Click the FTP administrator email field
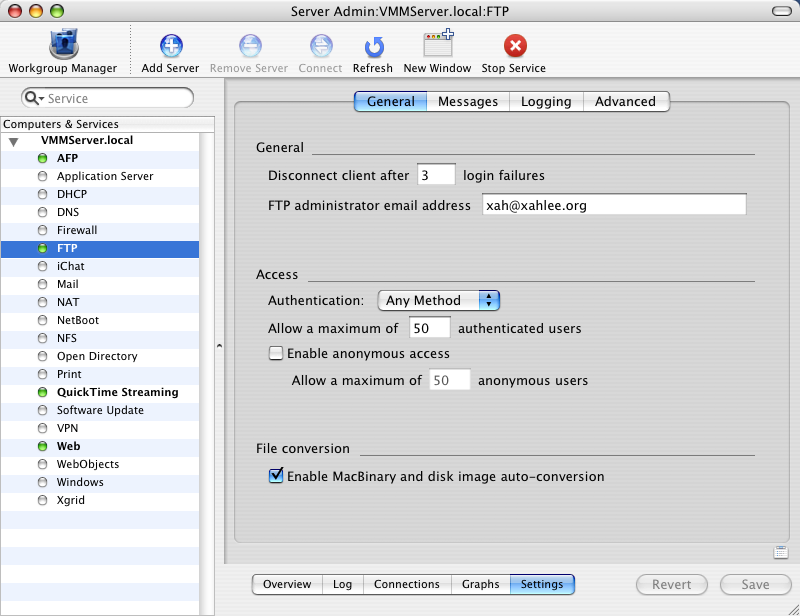800x616 pixels. click(x=614, y=204)
